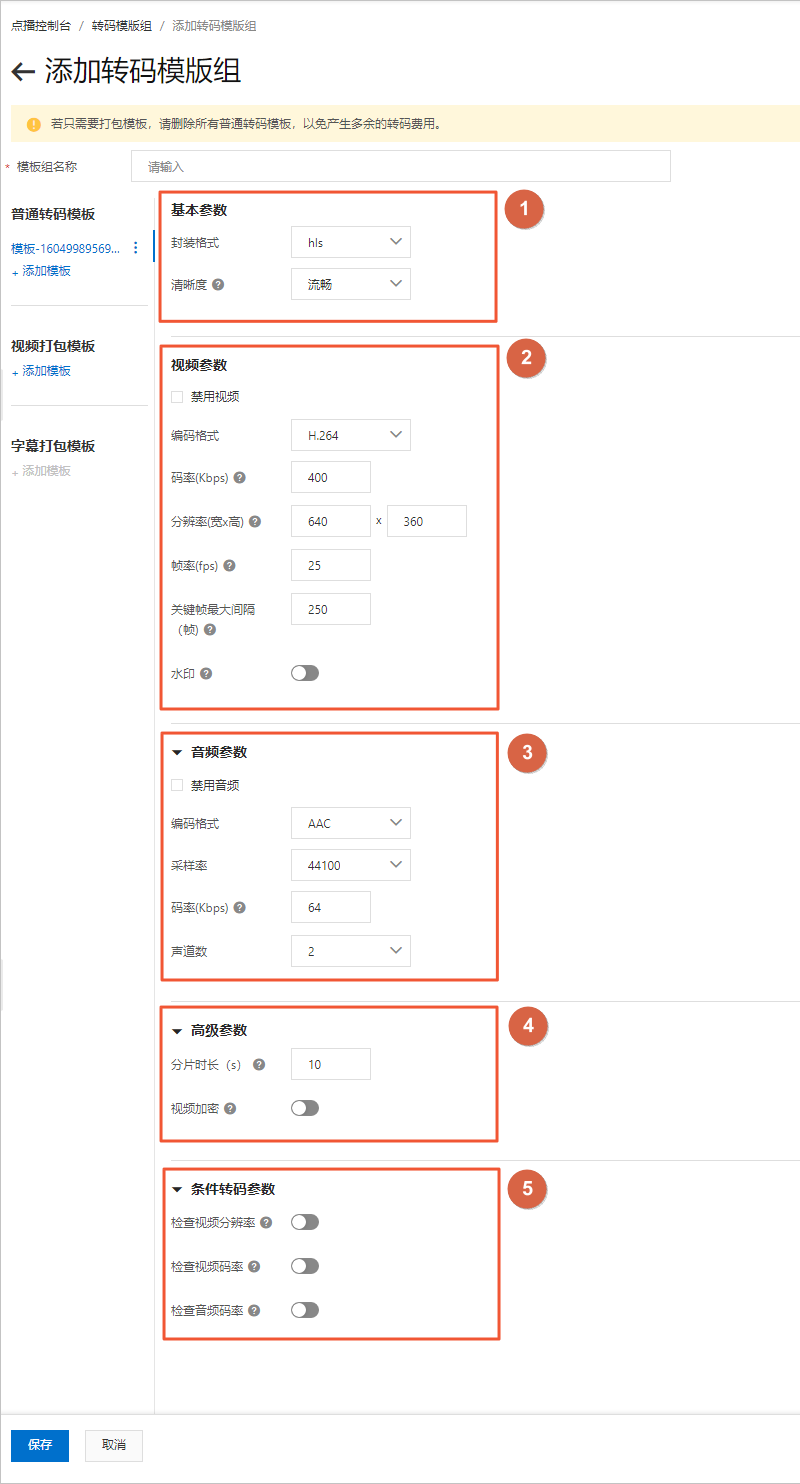The width and height of the screenshot is (800, 1484).
Task: Click help icon beside audio 码率(Kbps)
Action: (239, 908)
